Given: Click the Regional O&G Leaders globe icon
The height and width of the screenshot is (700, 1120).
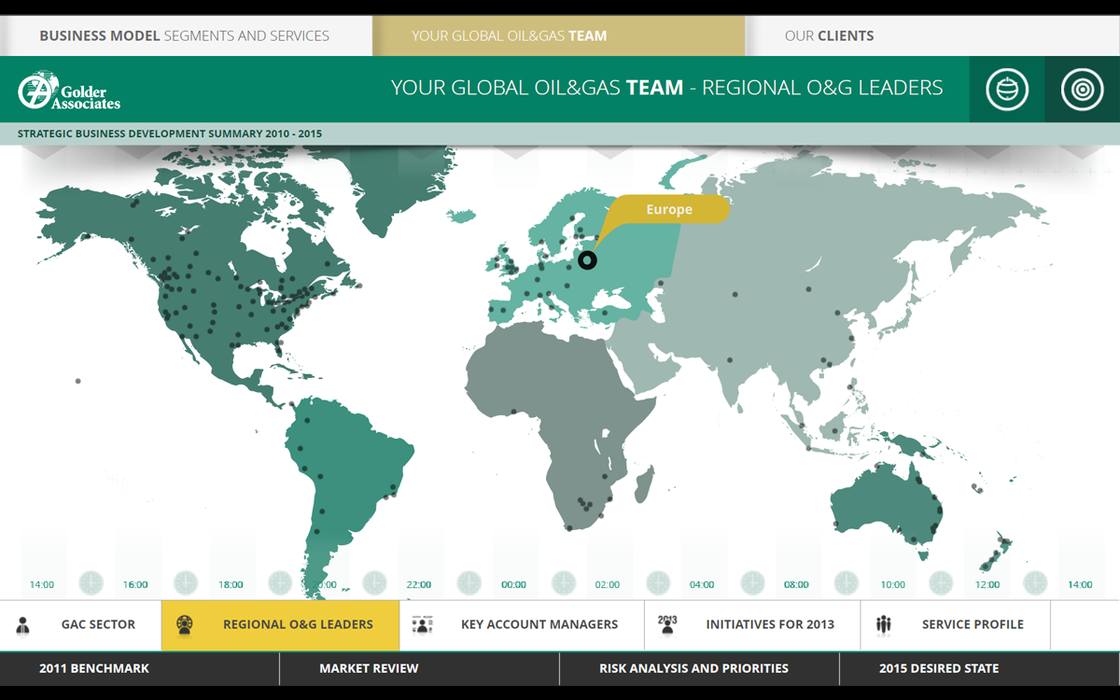Looking at the screenshot, I should pos(184,625).
